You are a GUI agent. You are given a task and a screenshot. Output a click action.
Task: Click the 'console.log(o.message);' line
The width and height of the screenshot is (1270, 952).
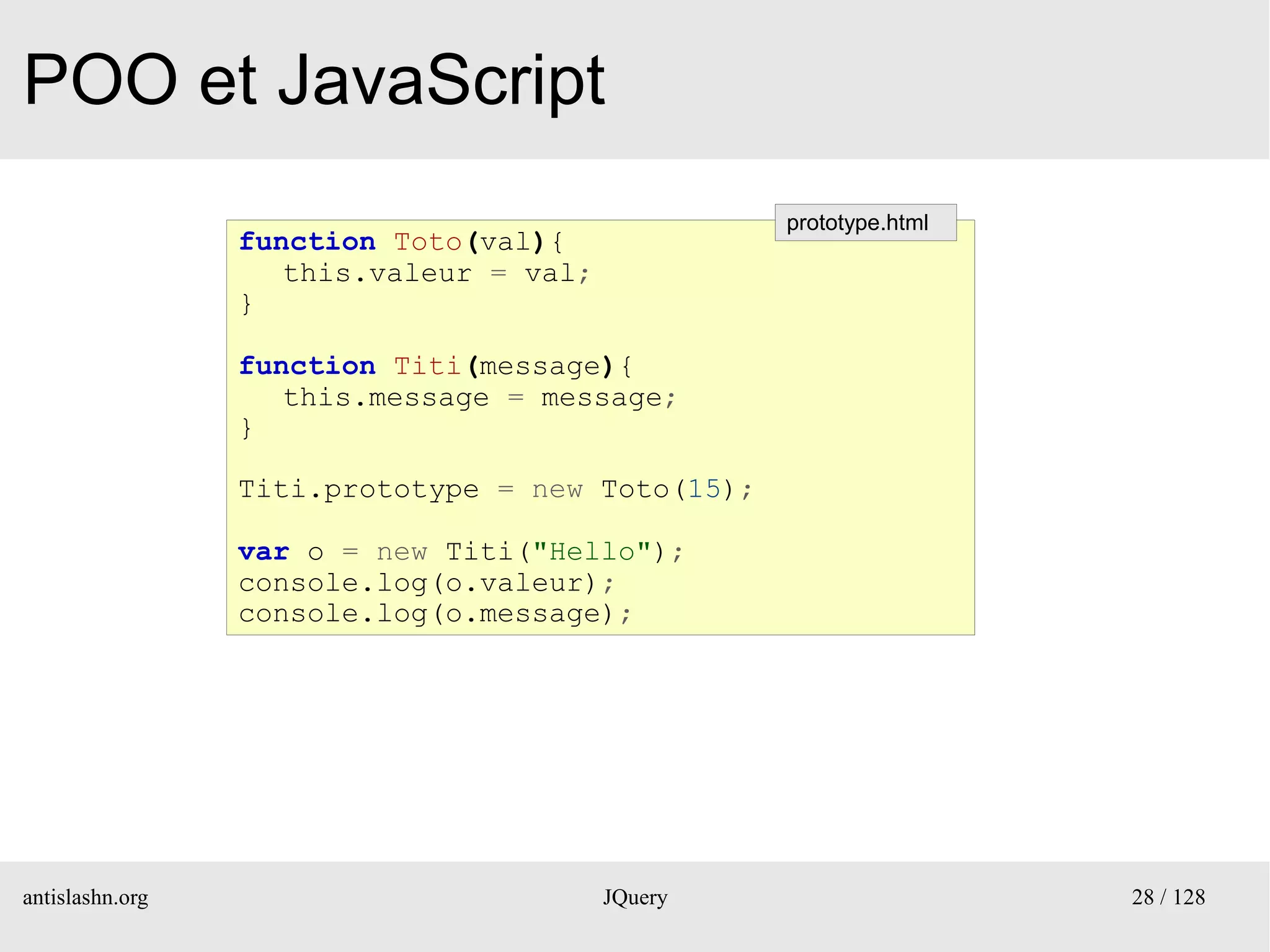435,614
